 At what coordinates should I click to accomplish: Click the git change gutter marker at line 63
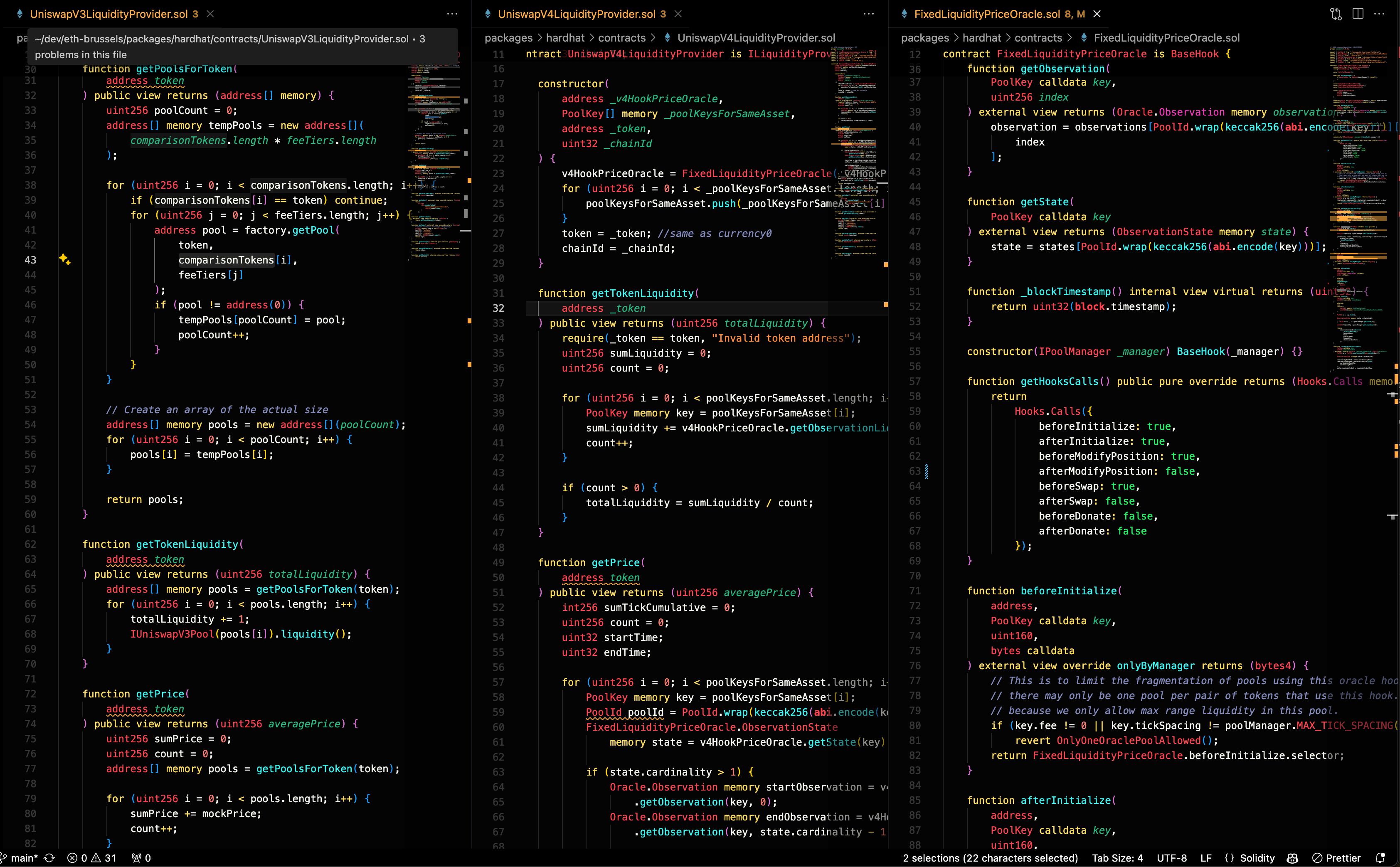pos(927,471)
